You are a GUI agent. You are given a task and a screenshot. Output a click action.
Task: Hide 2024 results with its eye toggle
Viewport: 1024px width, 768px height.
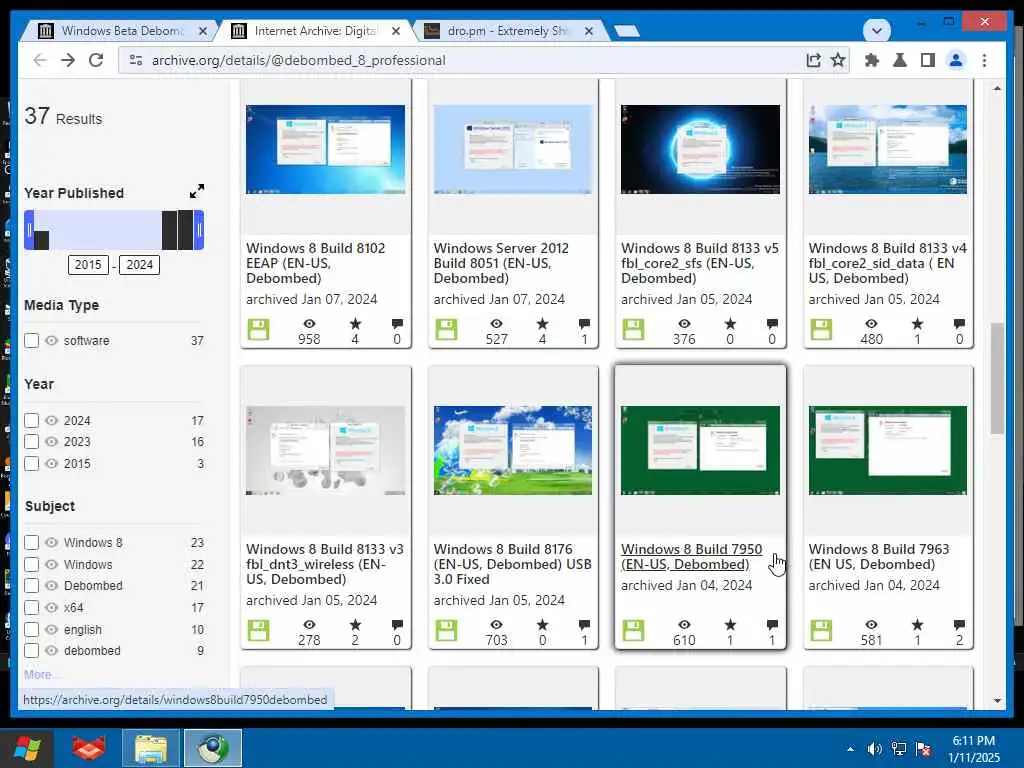pyautogui.click(x=52, y=421)
